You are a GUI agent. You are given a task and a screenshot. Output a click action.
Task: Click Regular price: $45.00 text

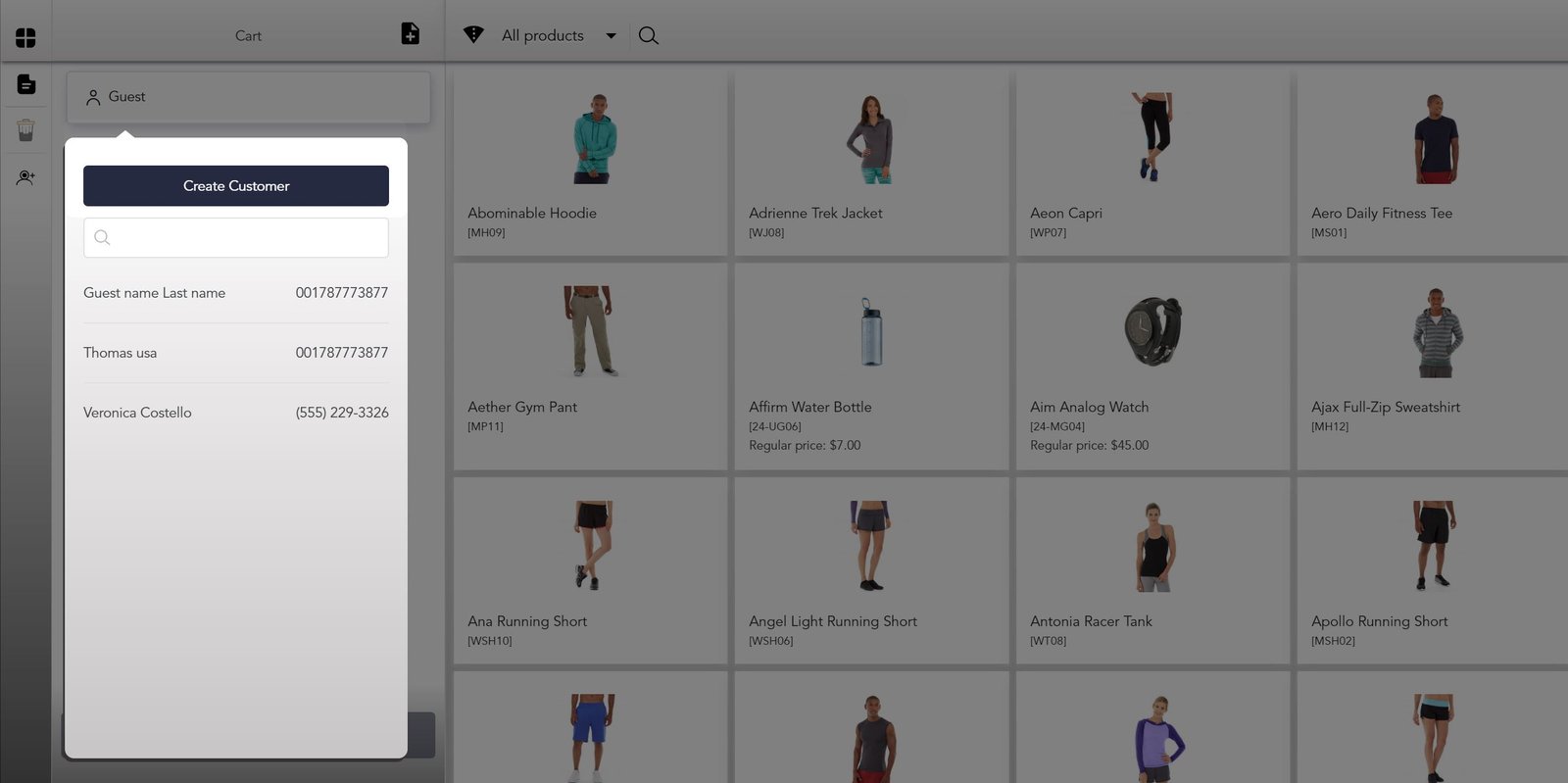click(x=1089, y=446)
